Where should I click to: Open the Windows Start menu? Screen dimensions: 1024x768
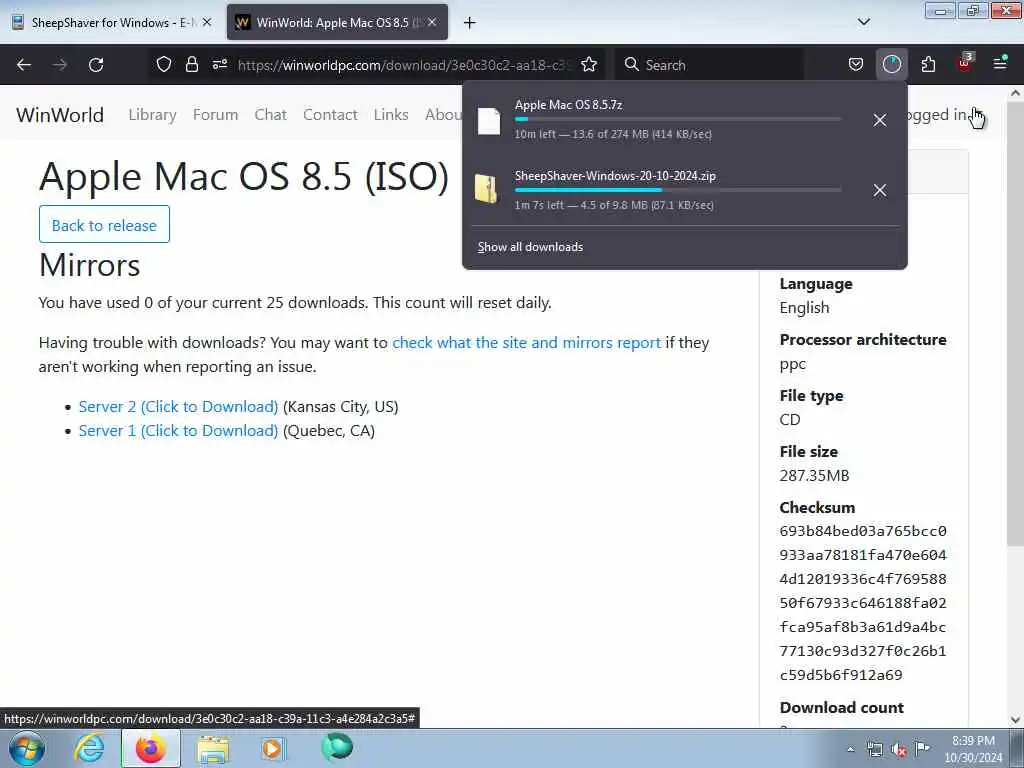(x=27, y=748)
